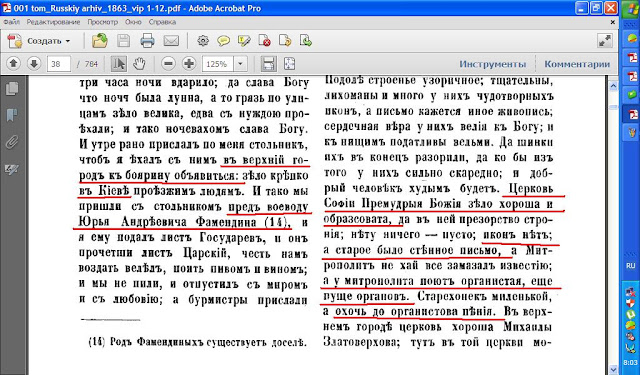Go to the next page with the down arrow
The height and width of the screenshot is (375, 640).
34,64
